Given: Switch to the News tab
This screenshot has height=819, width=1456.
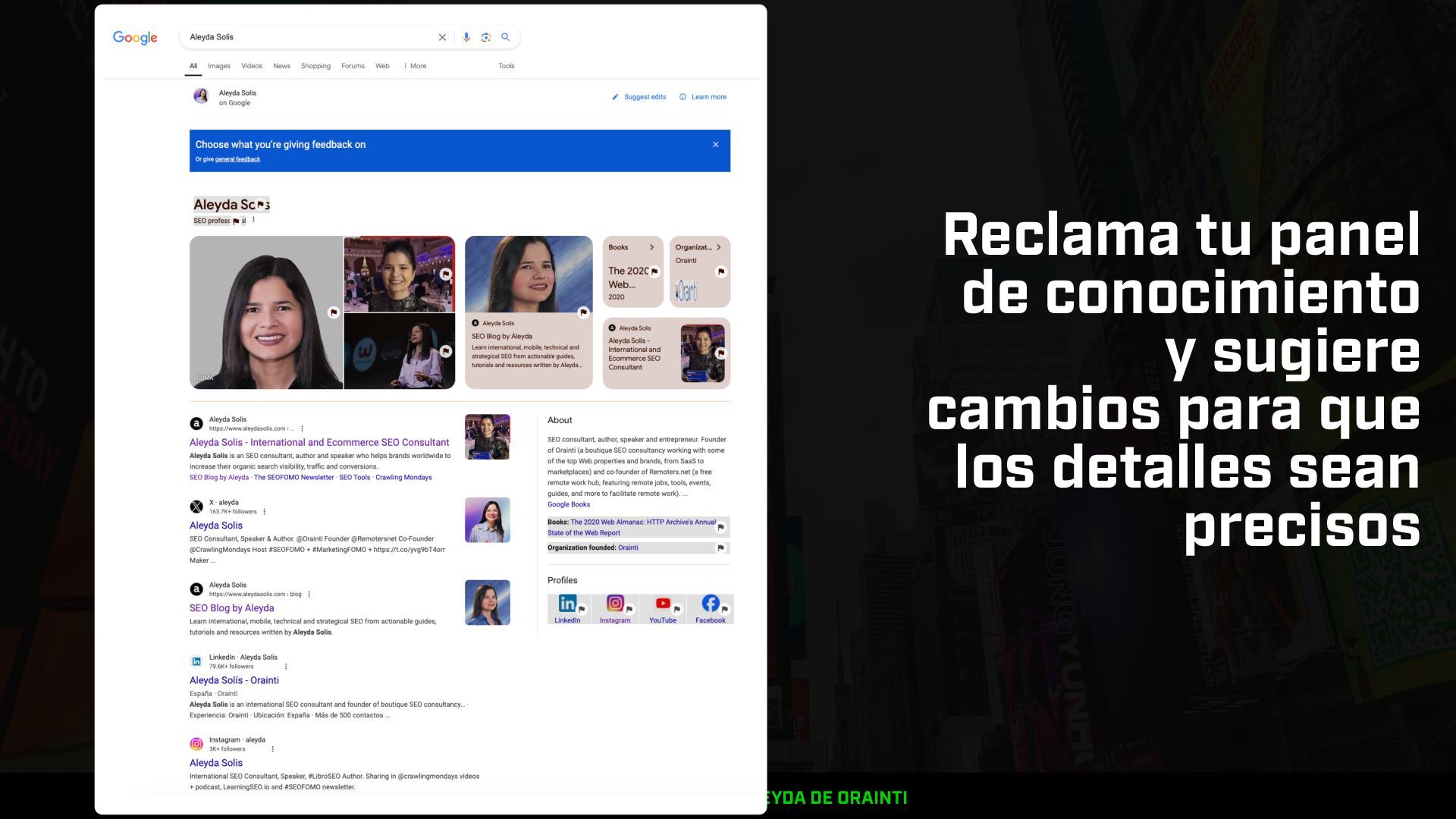Looking at the screenshot, I should pos(281,66).
